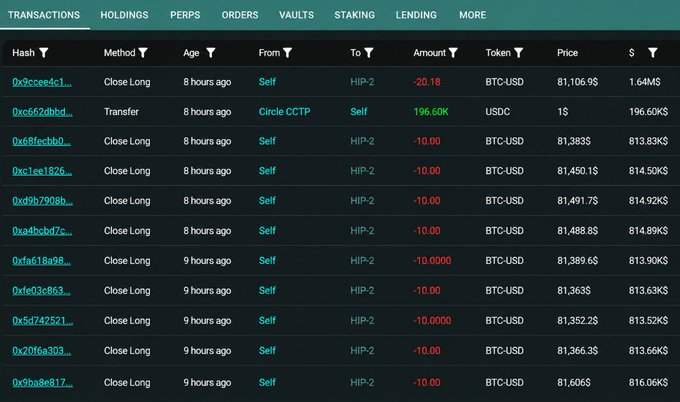Click Circle CCTP sender in Transfer row
The width and height of the screenshot is (680, 402).
pyautogui.click(x=284, y=112)
